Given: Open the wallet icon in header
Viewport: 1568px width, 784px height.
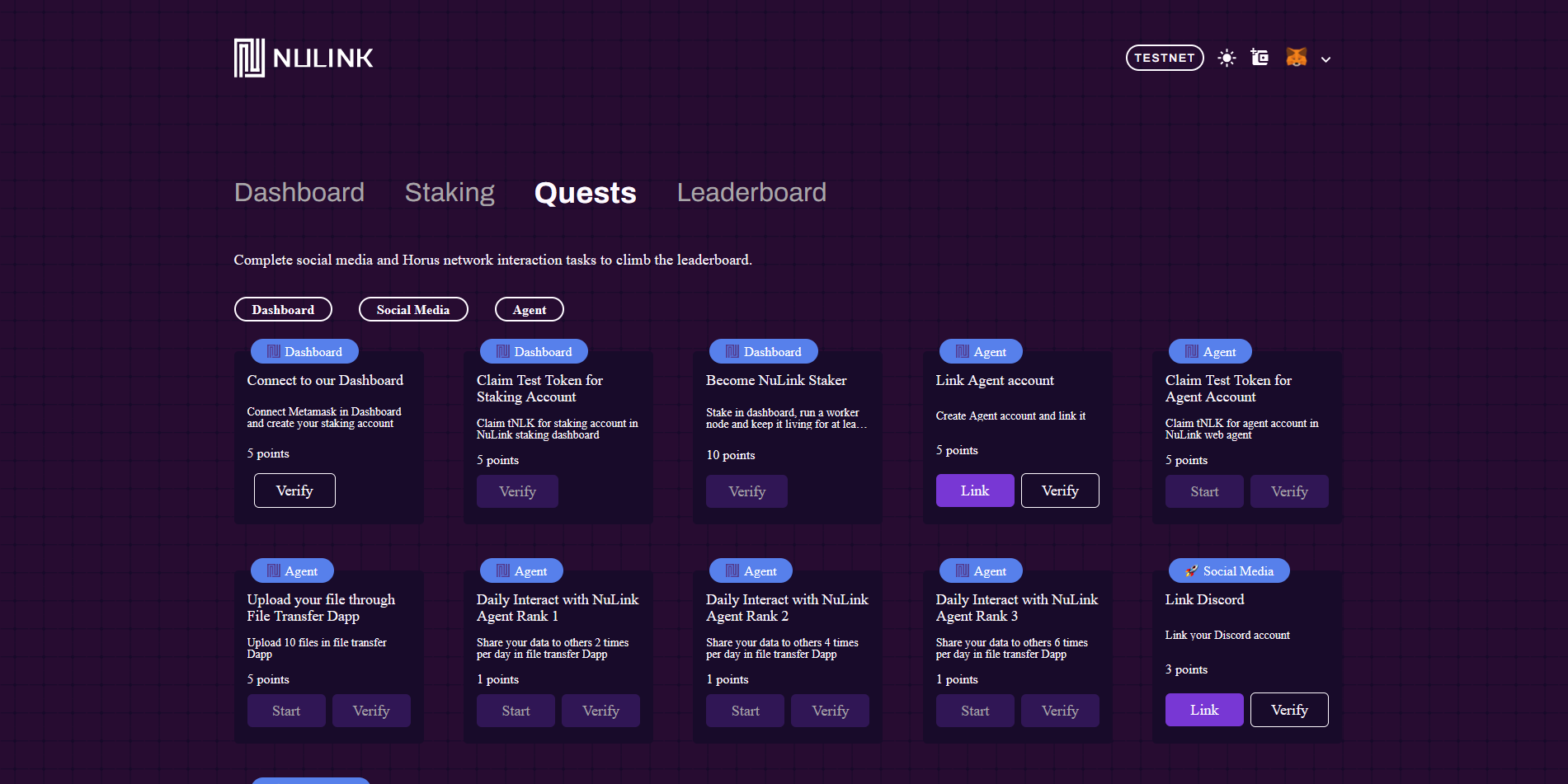Looking at the screenshot, I should click(1260, 58).
